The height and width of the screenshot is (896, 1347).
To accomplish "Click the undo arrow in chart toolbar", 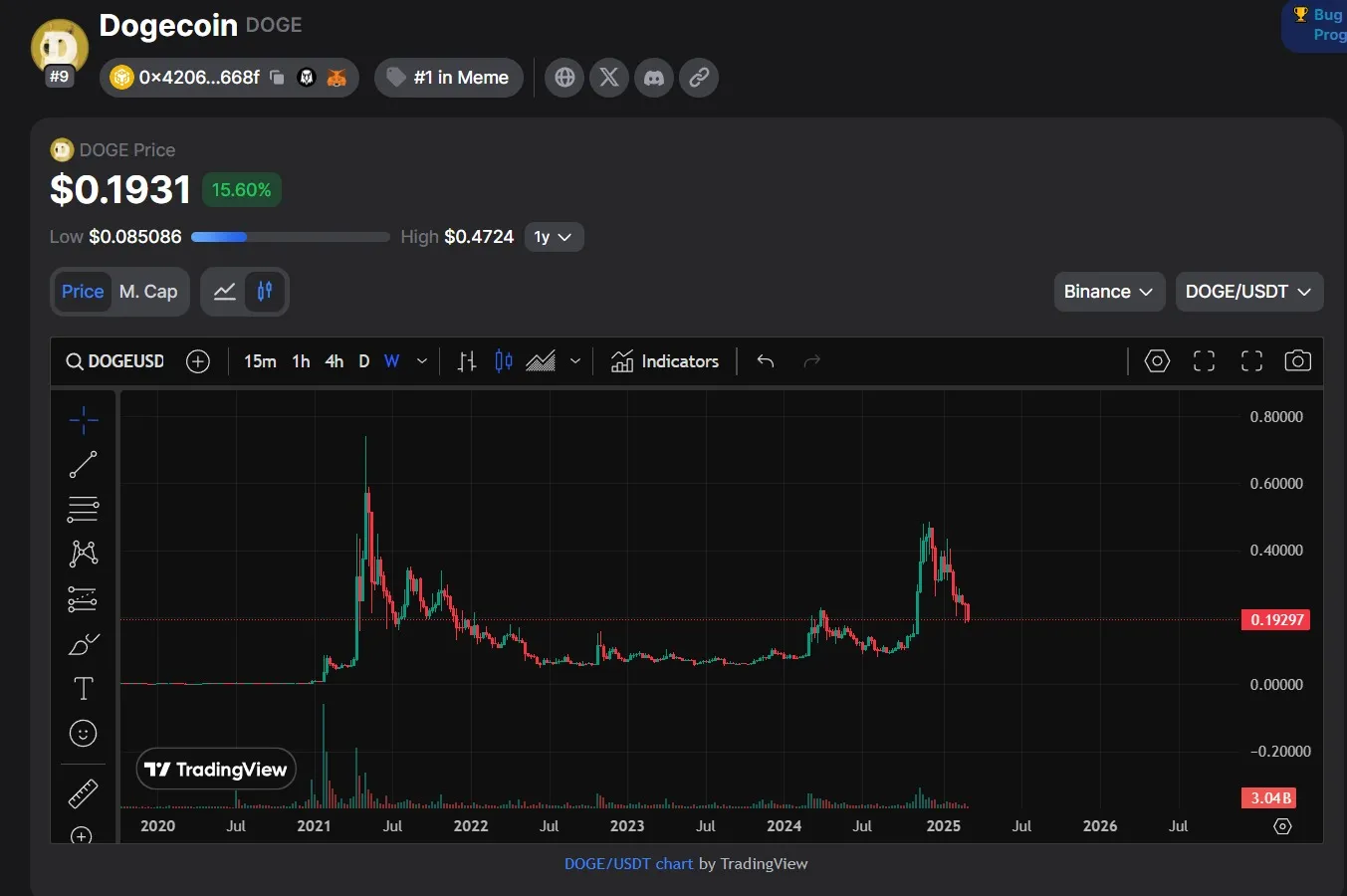I will pyautogui.click(x=766, y=361).
